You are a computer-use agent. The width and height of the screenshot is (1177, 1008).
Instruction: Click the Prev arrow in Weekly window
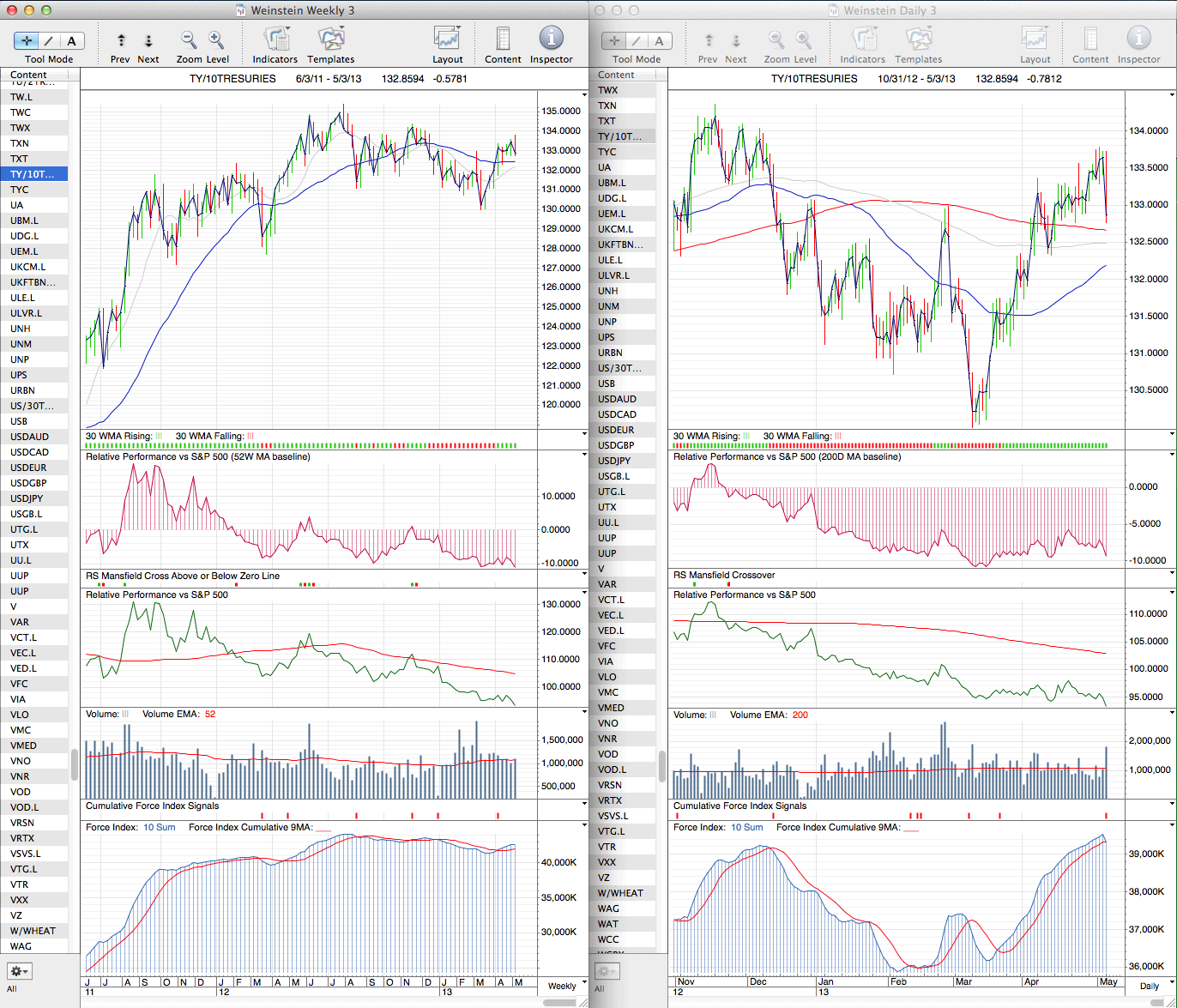[121, 40]
